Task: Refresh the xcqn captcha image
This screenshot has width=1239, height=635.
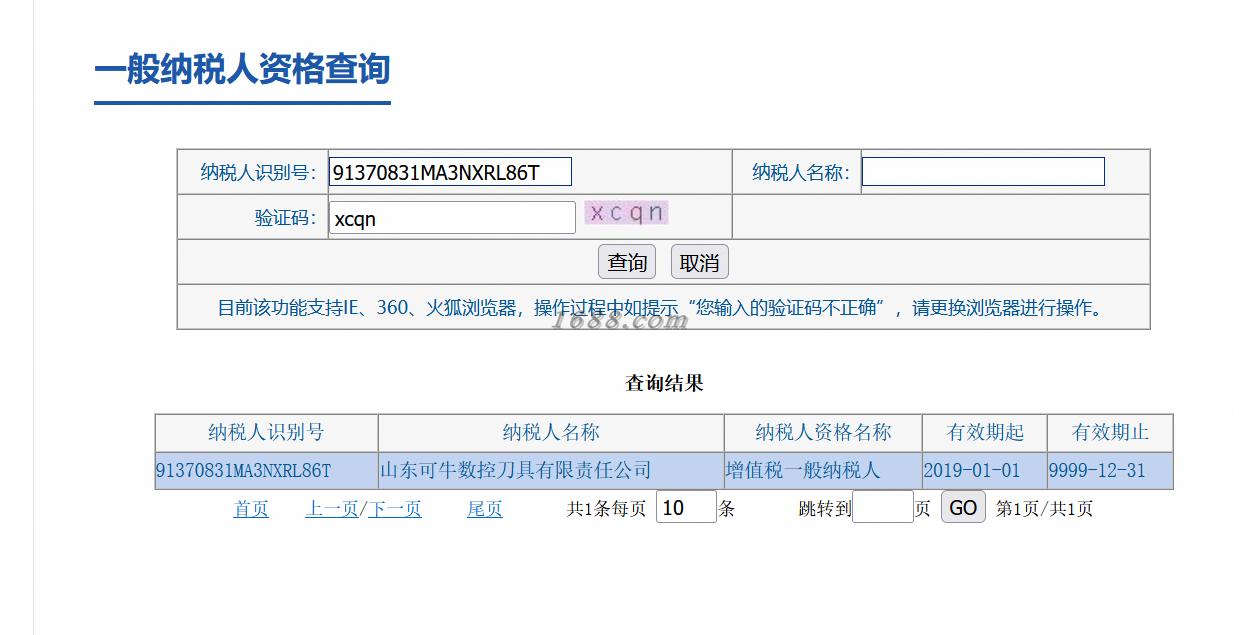Action: 626,213
